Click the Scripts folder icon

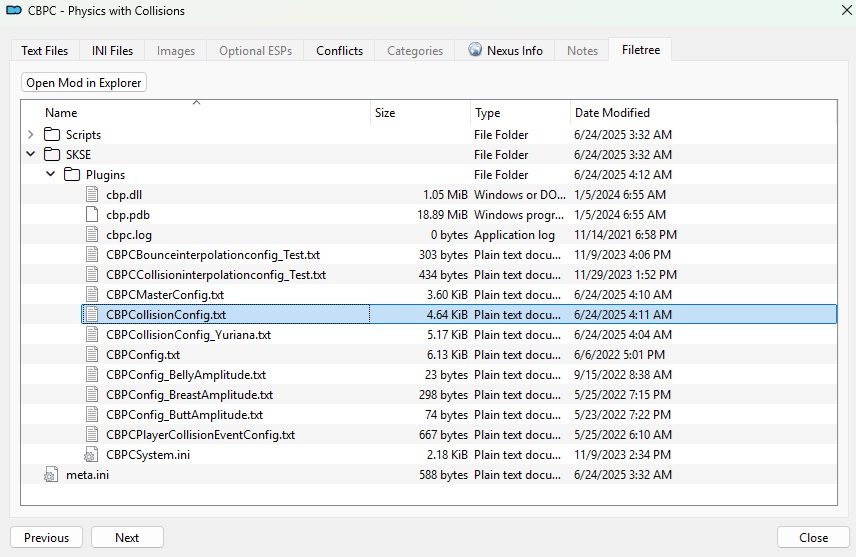coord(52,134)
